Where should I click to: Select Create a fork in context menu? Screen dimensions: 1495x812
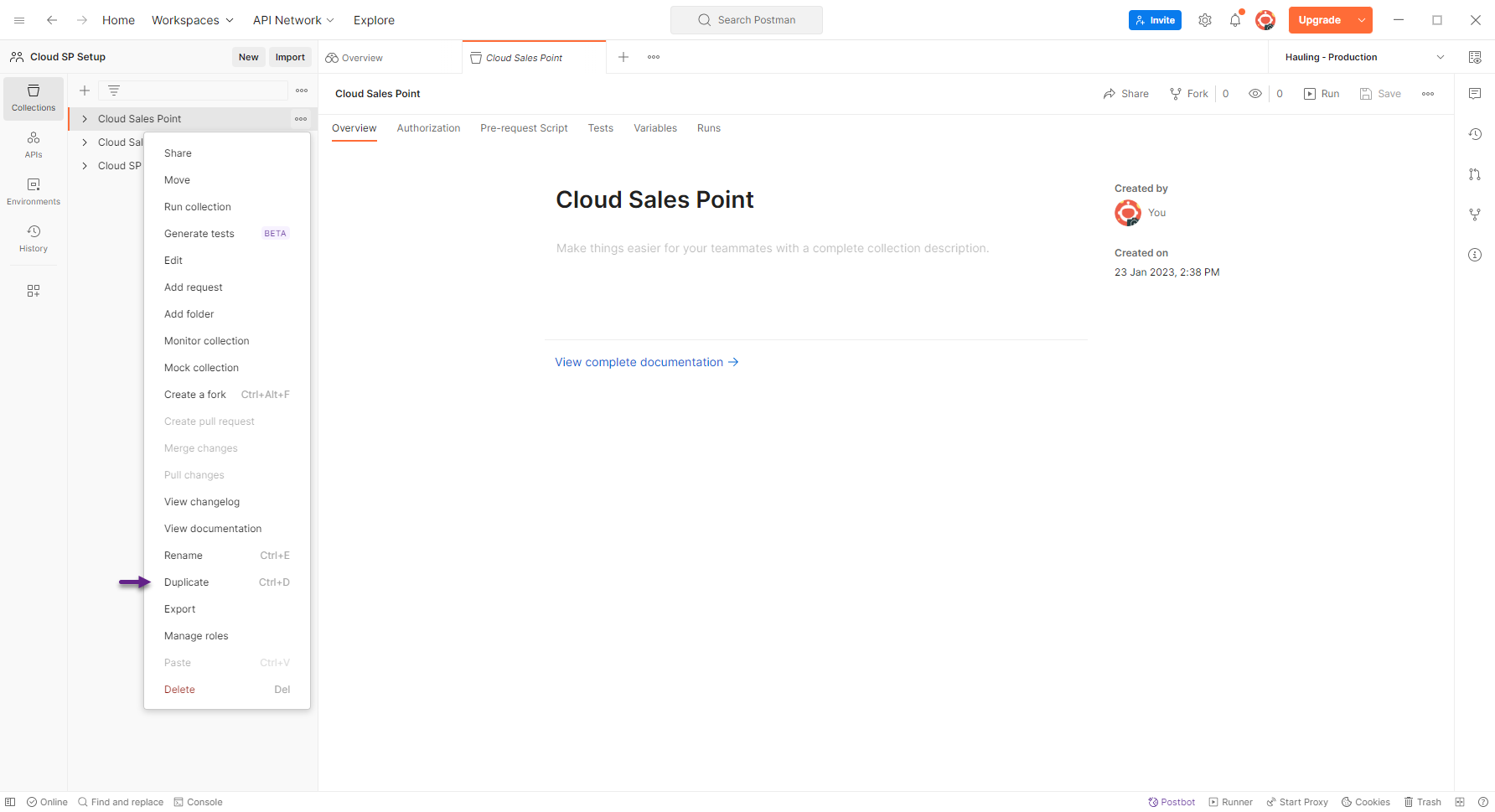(x=227, y=395)
